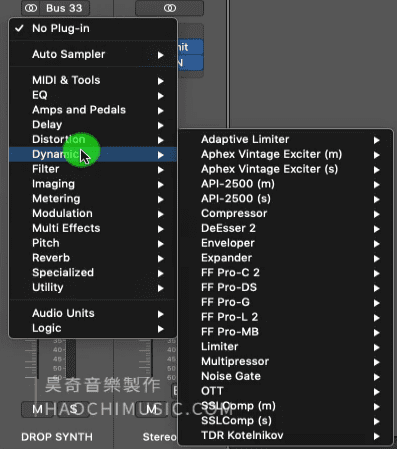
Task: Expand the Reverb category arrow
Action: coord(161,259)
